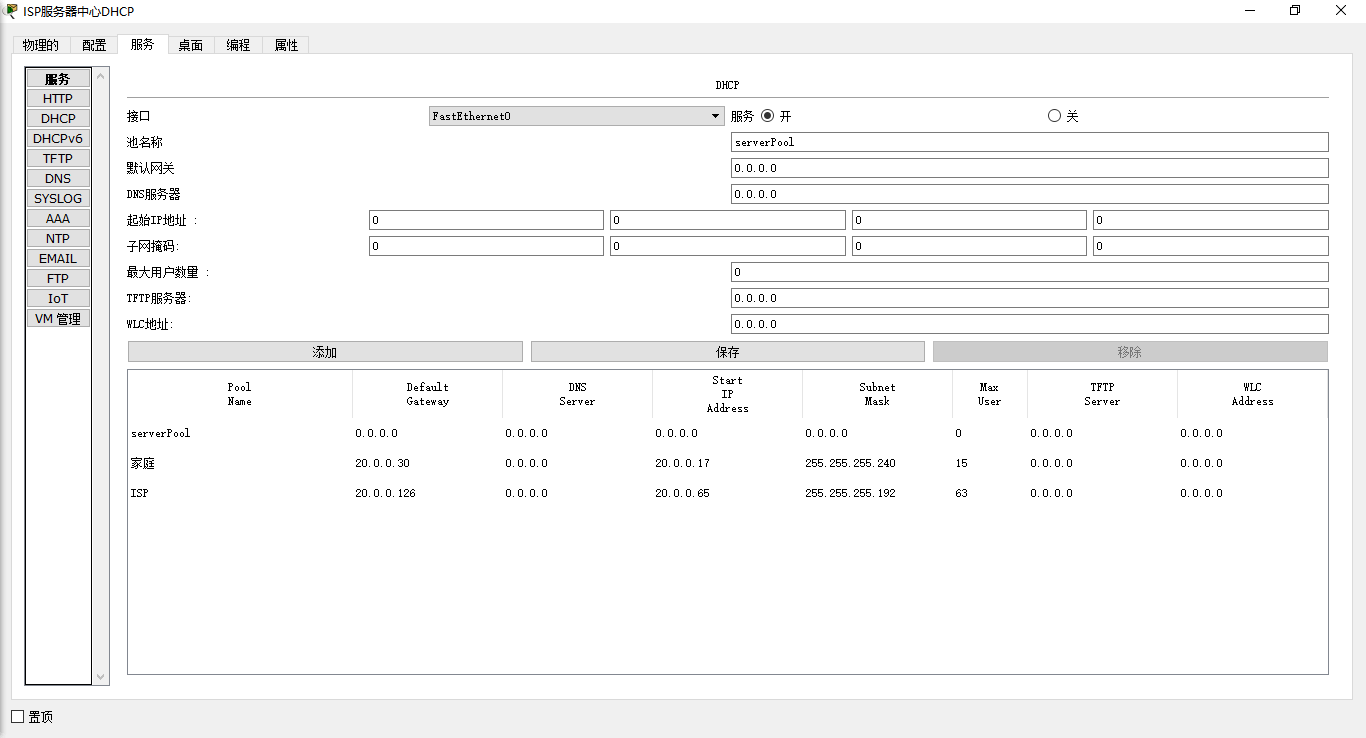This screenshot has height=738, width=1366.
Task: Open the EMAIL service
Action: pyautogui.click(x=58, y=258)
